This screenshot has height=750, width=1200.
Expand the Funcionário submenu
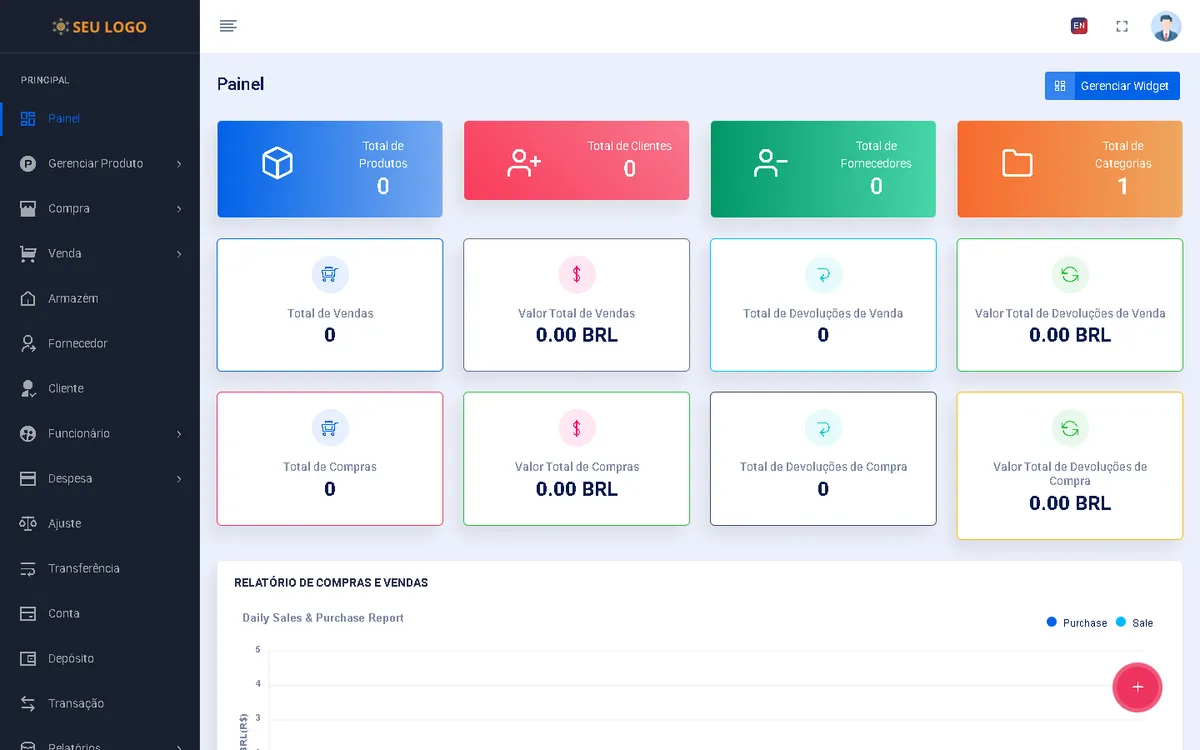click(x=179, y=434)
